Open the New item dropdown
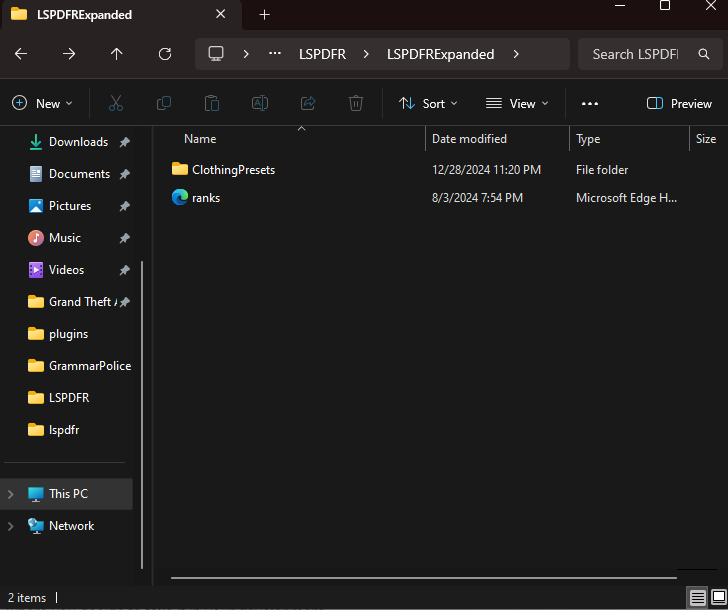This screenshot has width=728, height=610. click(42, 103)
